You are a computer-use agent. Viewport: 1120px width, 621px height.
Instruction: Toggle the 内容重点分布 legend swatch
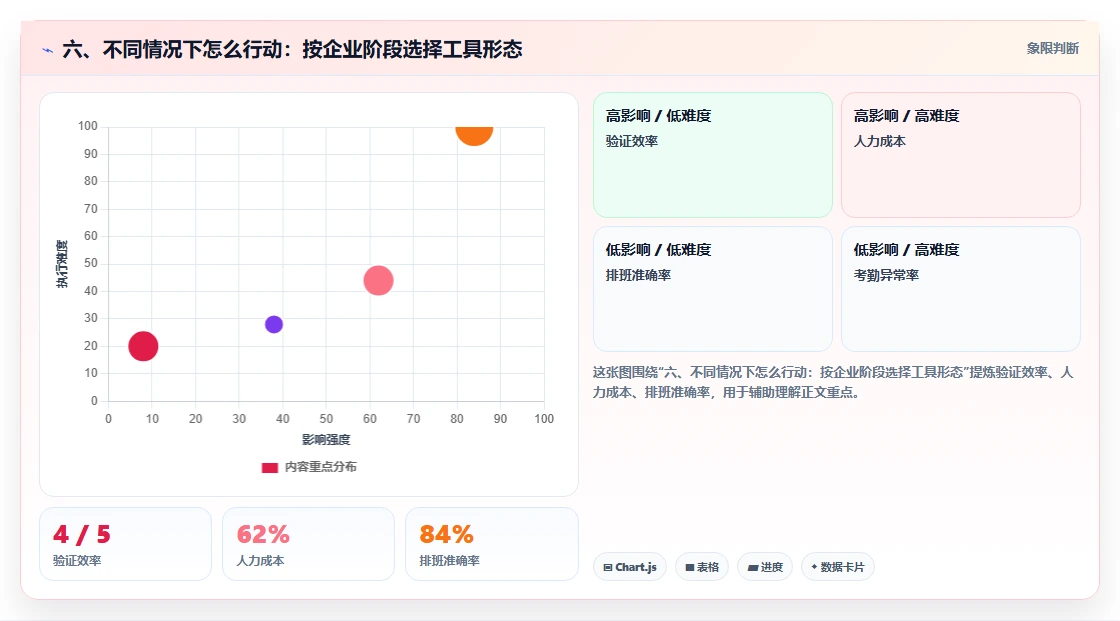pyautogui.click(x=269, y=467)
